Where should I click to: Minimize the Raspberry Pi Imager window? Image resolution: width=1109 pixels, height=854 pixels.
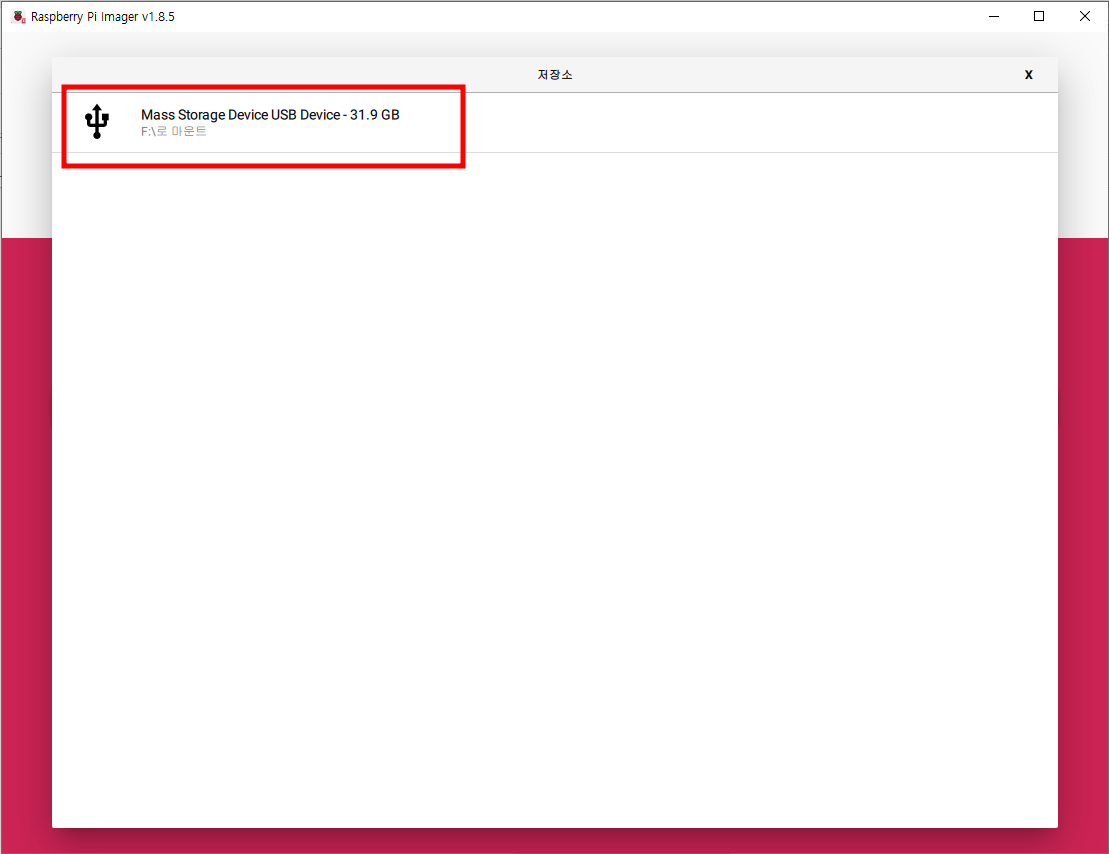tap(994, 16)
